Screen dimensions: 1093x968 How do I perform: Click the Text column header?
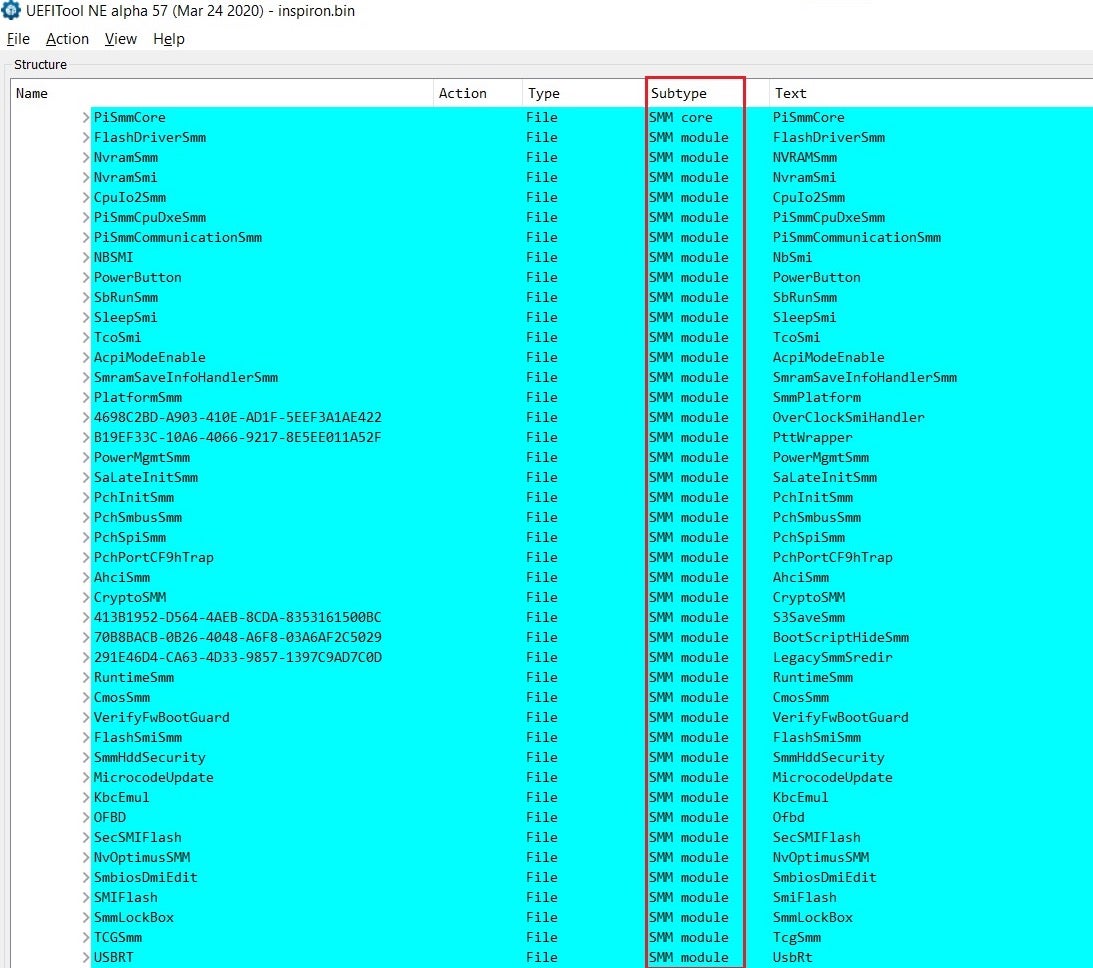click(x=790, y=93)
